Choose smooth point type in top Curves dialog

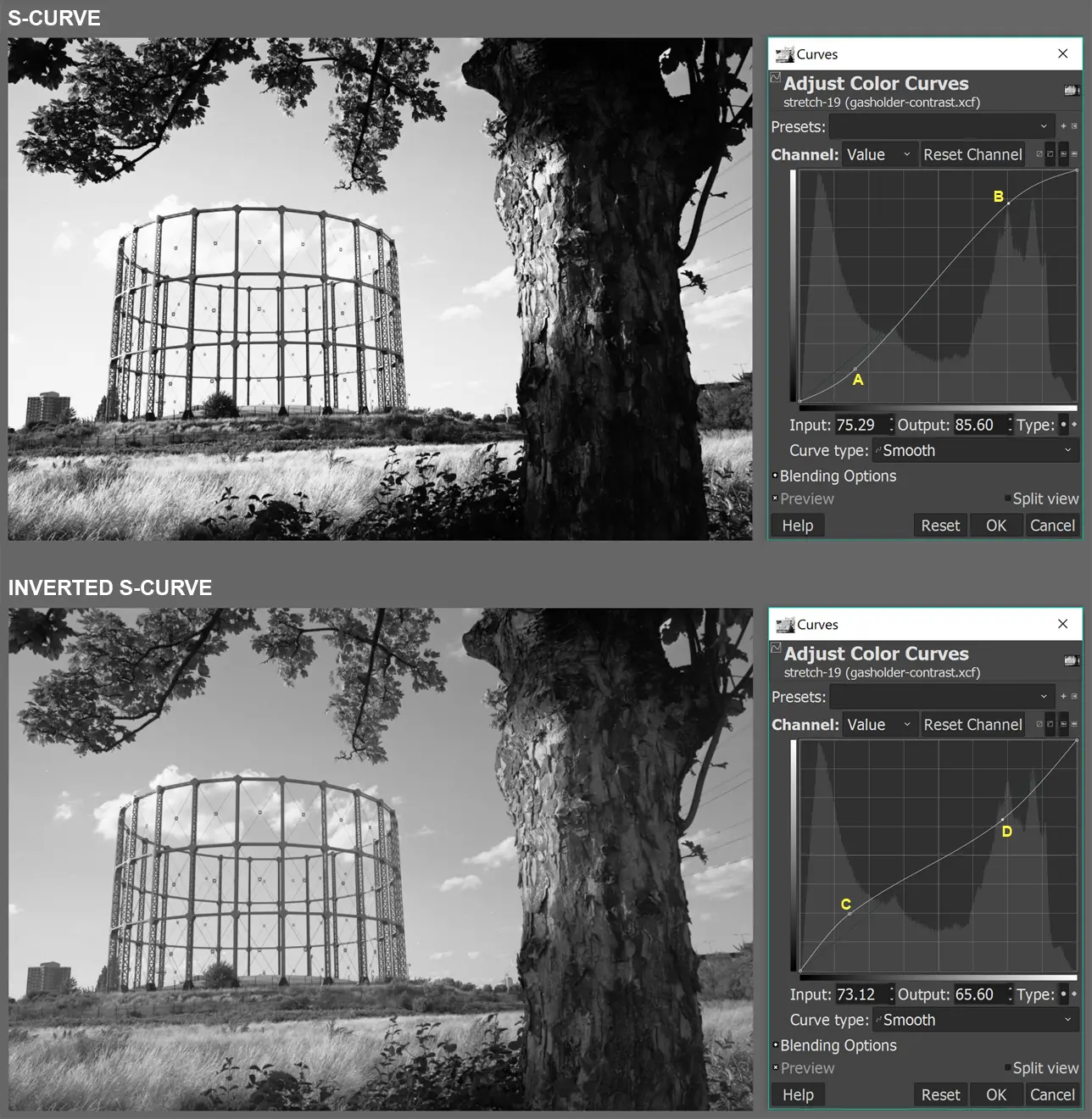tap(1063, 425)
